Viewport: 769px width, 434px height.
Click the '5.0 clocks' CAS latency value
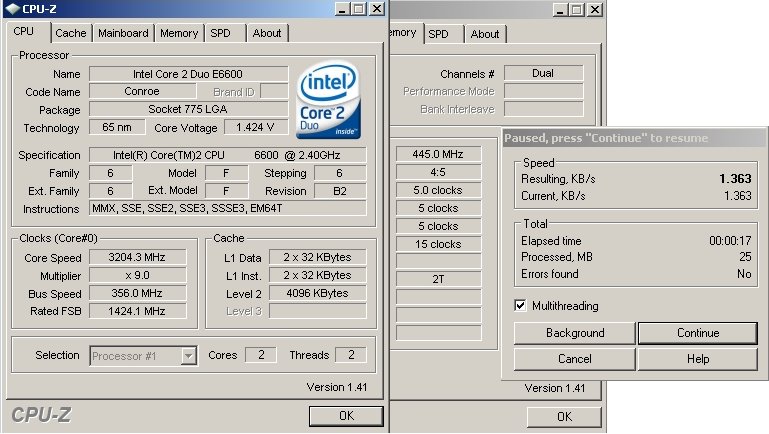point(438,190)
